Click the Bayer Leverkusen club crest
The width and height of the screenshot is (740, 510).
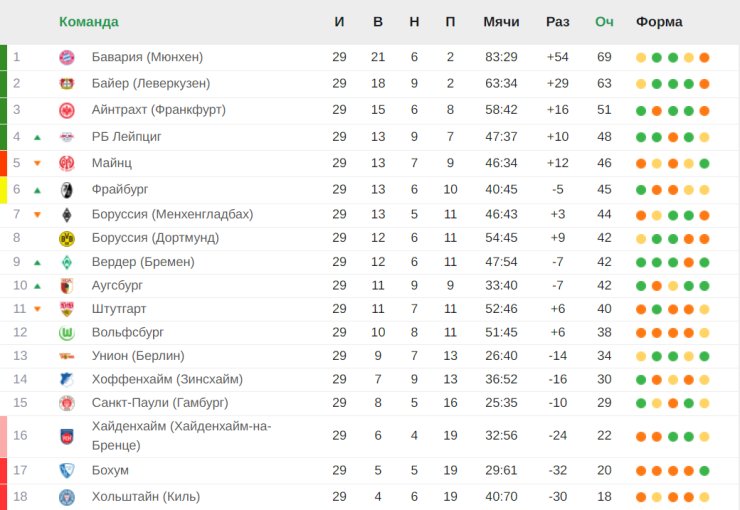point(67,84)
